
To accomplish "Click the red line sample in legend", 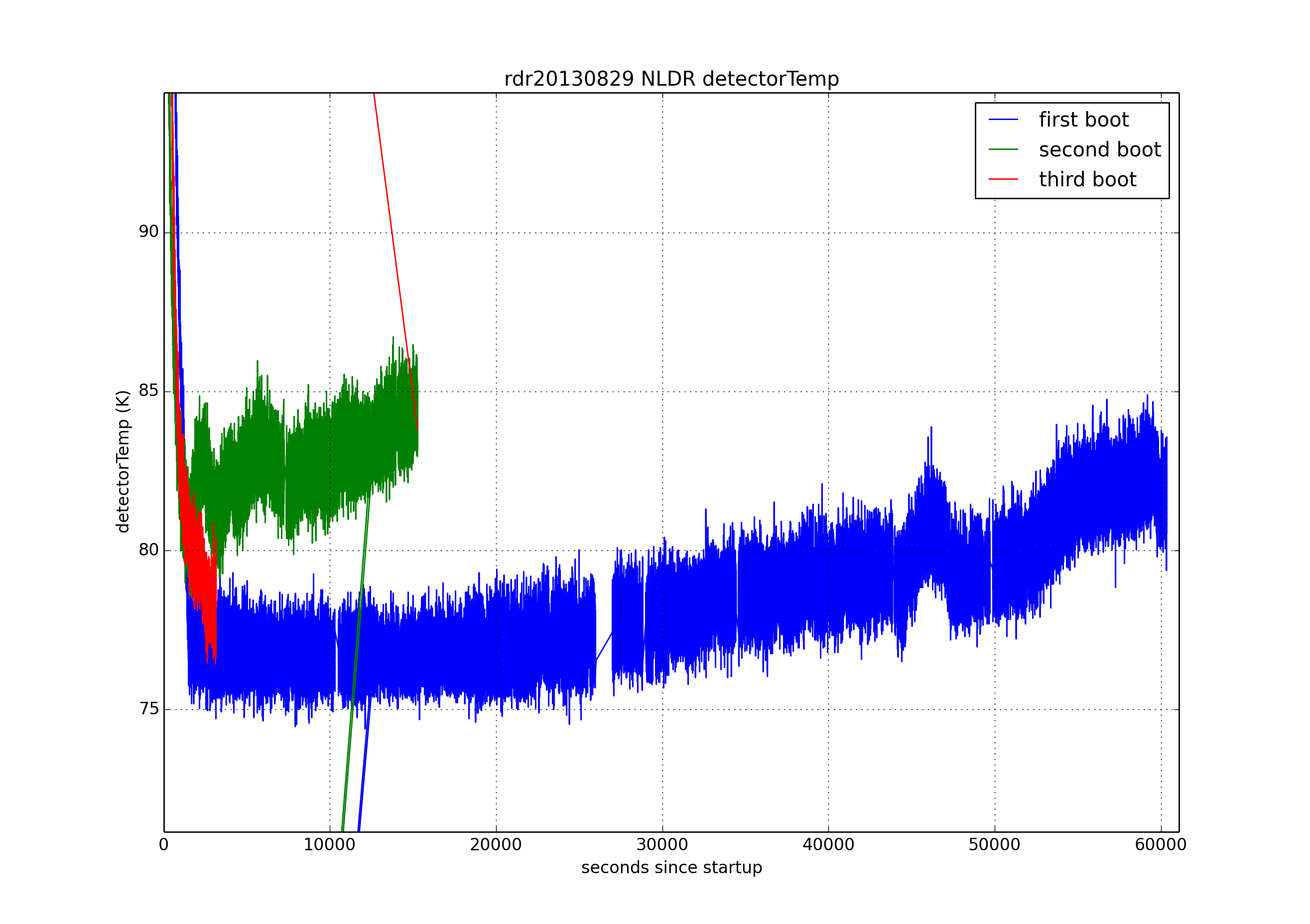I will pos(1003,179).
